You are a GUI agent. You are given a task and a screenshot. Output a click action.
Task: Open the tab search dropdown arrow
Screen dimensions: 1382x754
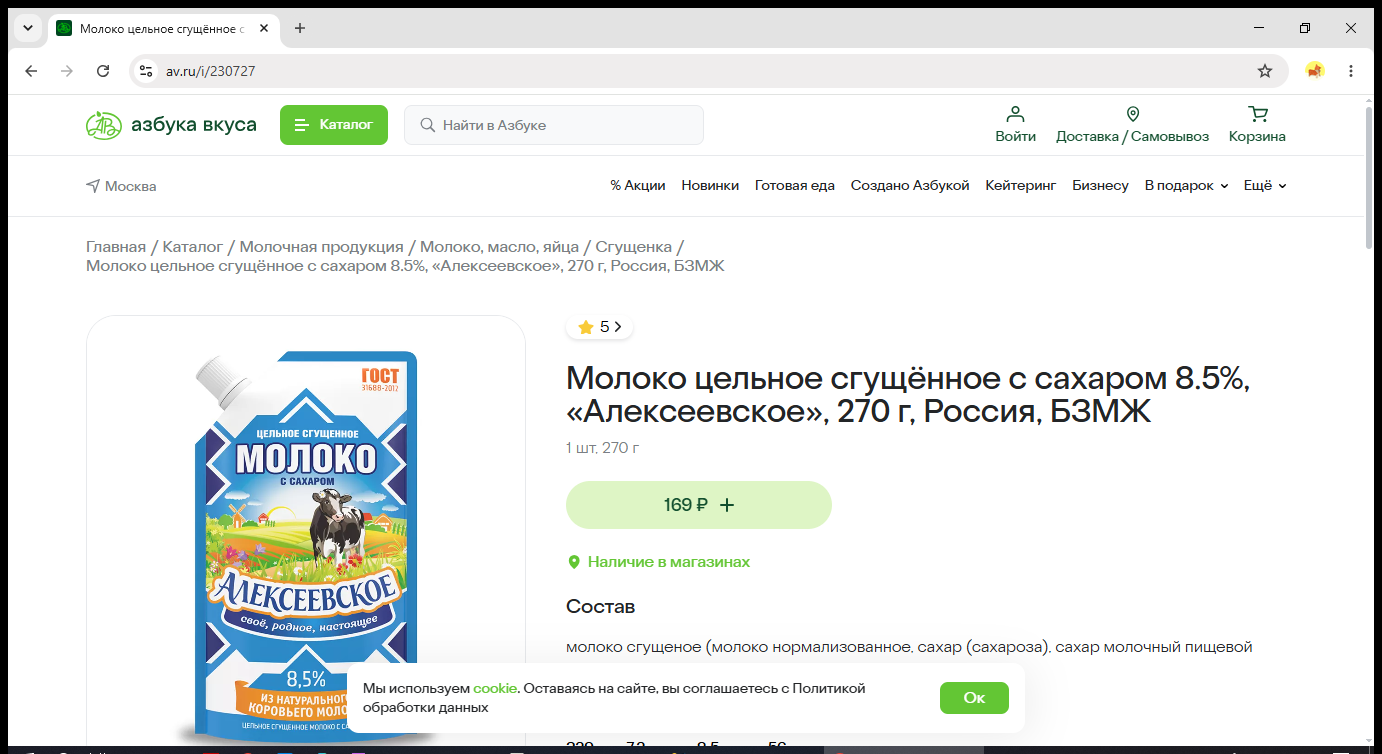tap(27, 28)
